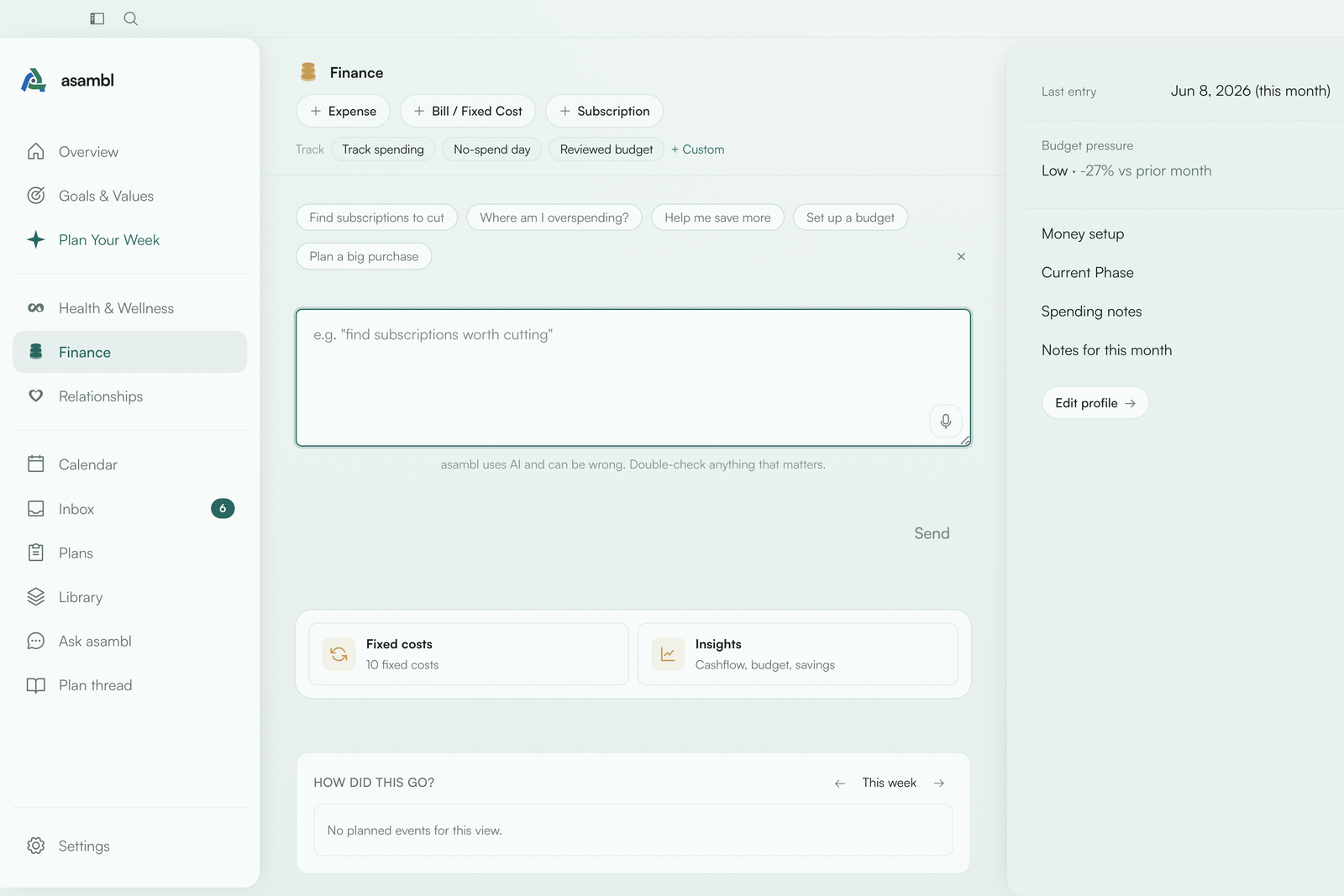Click the 'This week' range label
The width and height of the screenshot is (1344, 896).
click(889, 783)
